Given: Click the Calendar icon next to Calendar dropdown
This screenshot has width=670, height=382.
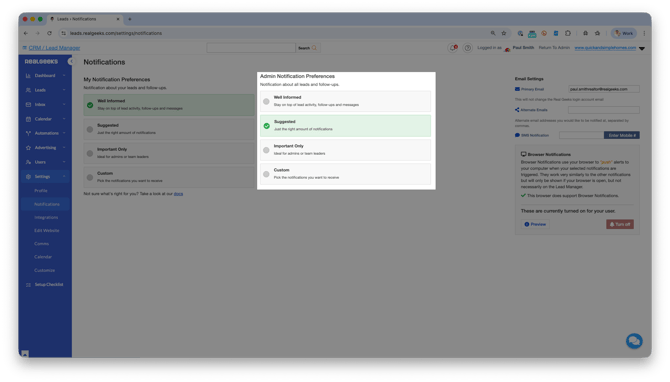Looking at the screenshot, I should click(28, 119).
